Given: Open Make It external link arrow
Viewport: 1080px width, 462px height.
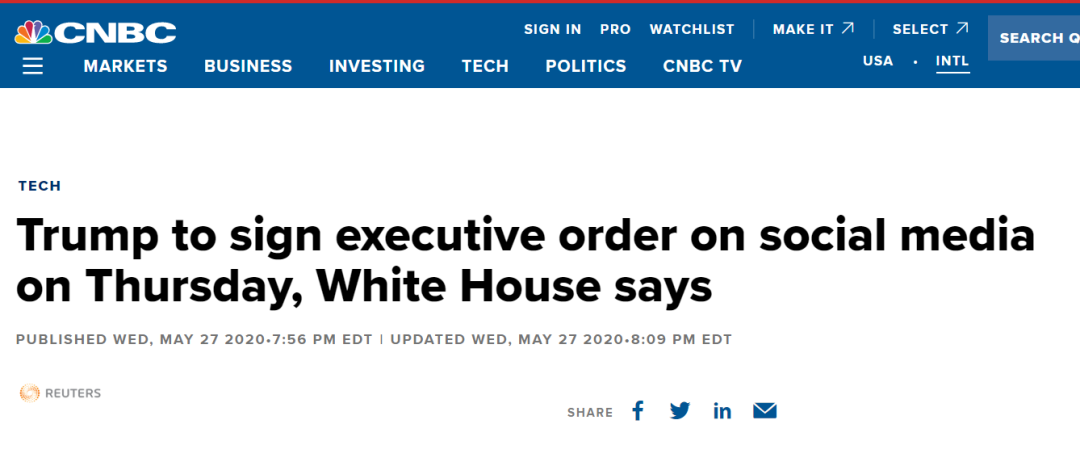Looking at the screenshot, I should (848, 28).
